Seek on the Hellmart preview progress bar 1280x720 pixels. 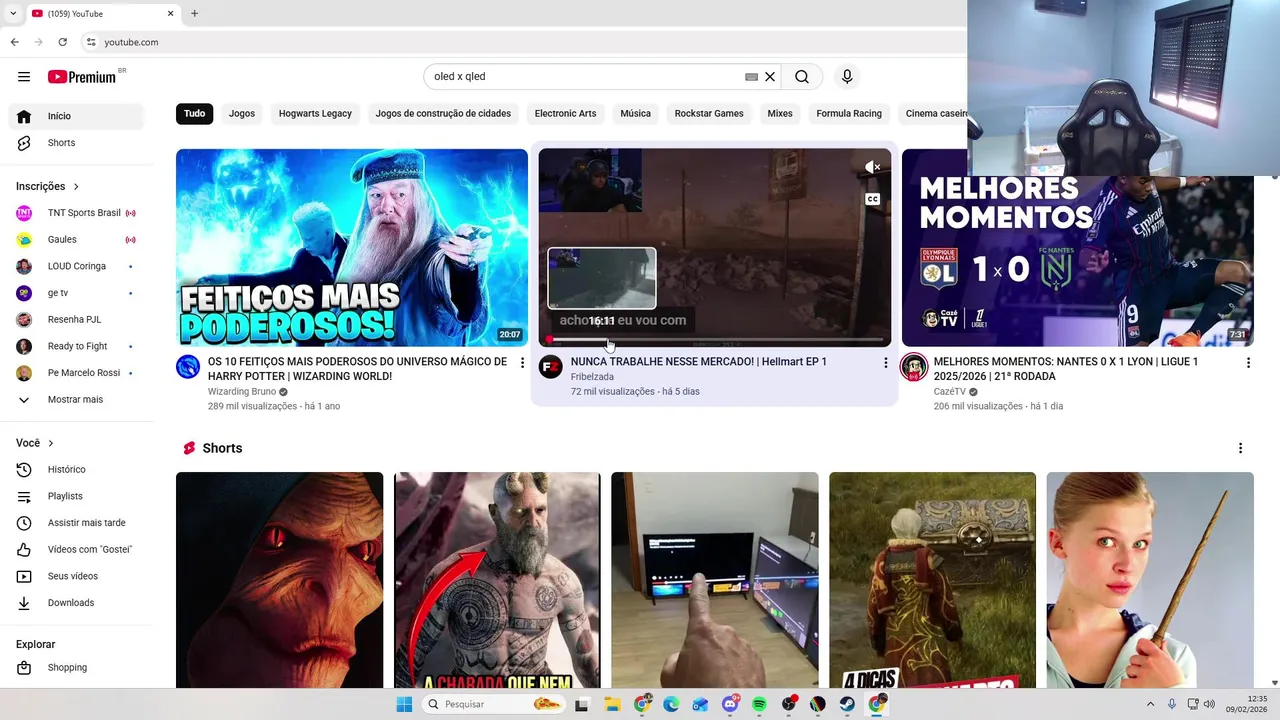(715, 340)
